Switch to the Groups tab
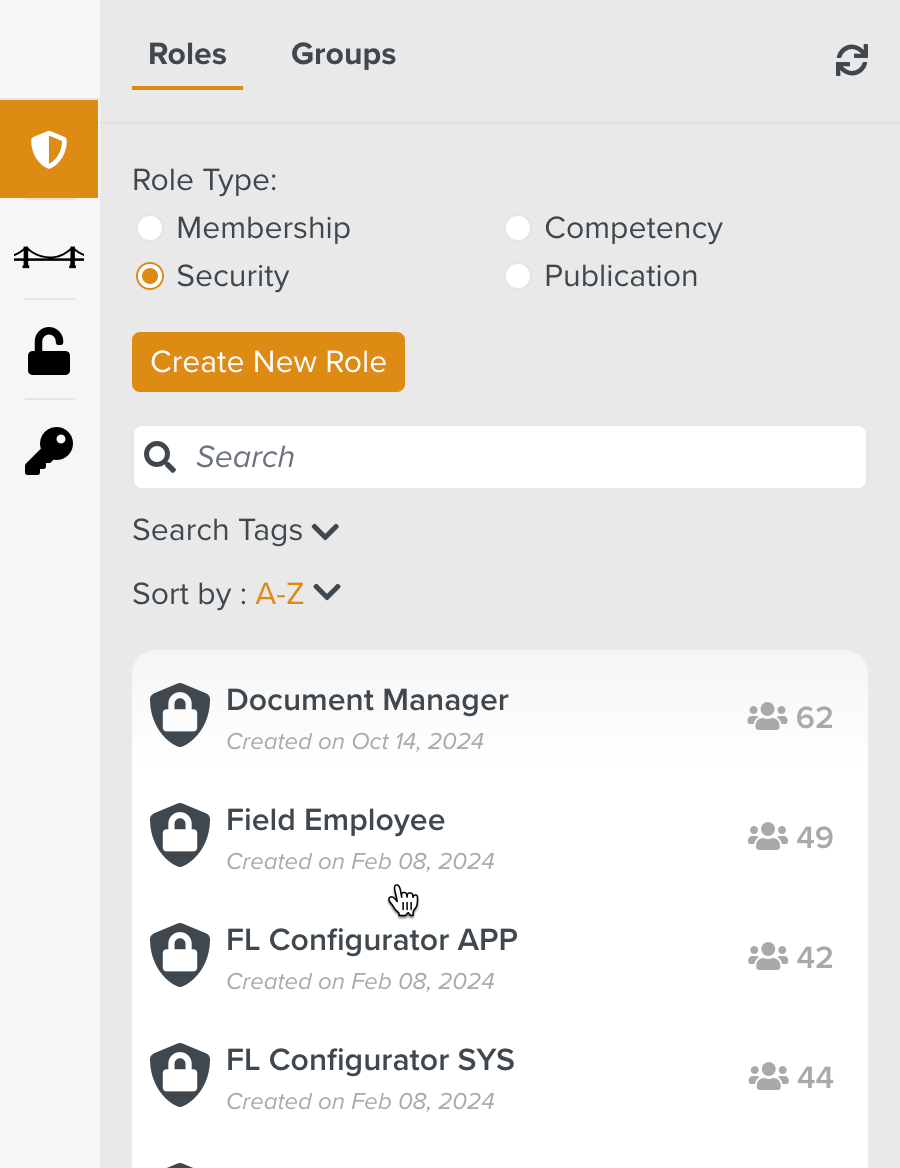This screenshot has height=1168, width=900. coord(343,54)
